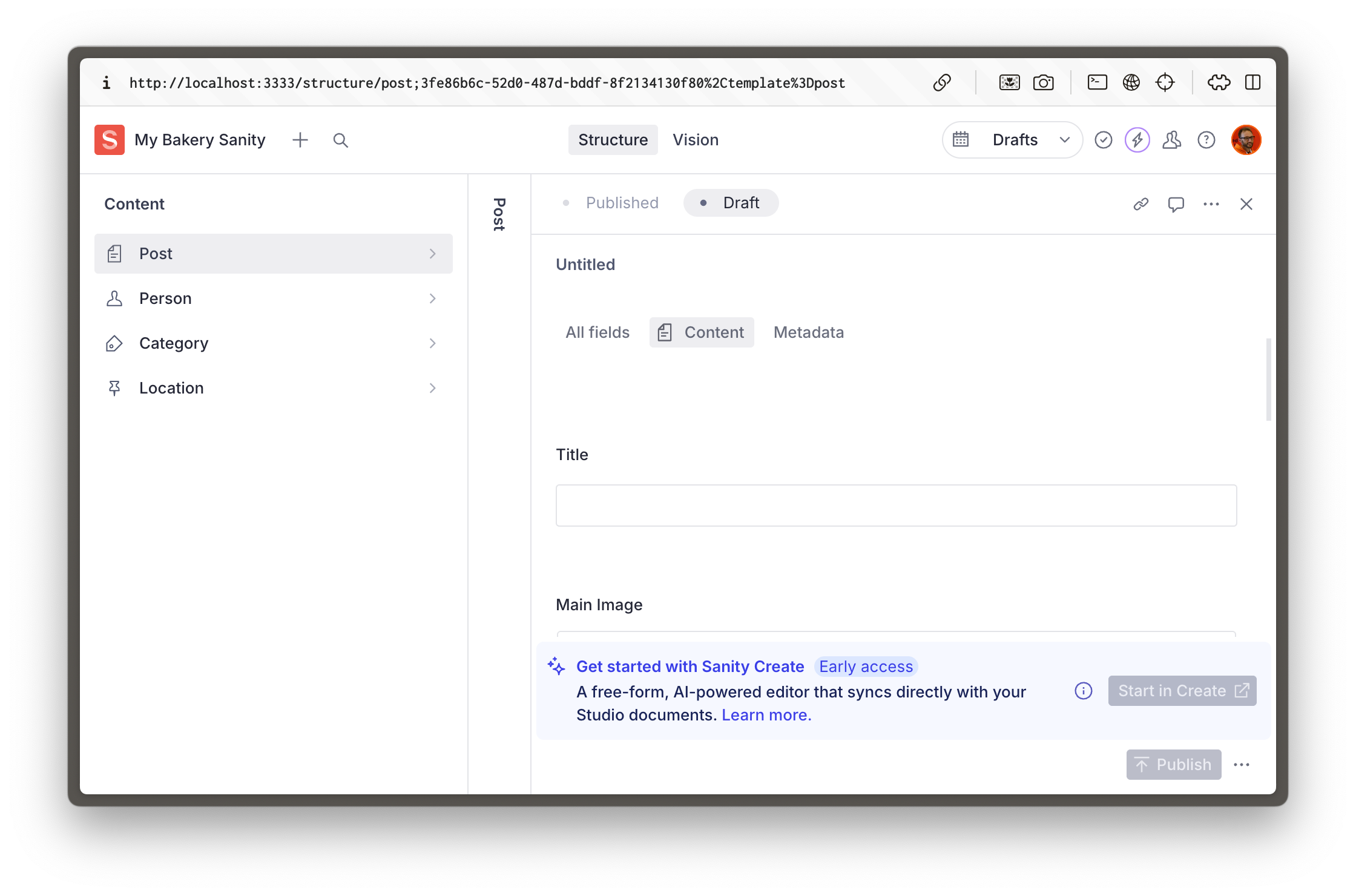
Task: Click into the Title input field
Action: (x=896, y=506)
